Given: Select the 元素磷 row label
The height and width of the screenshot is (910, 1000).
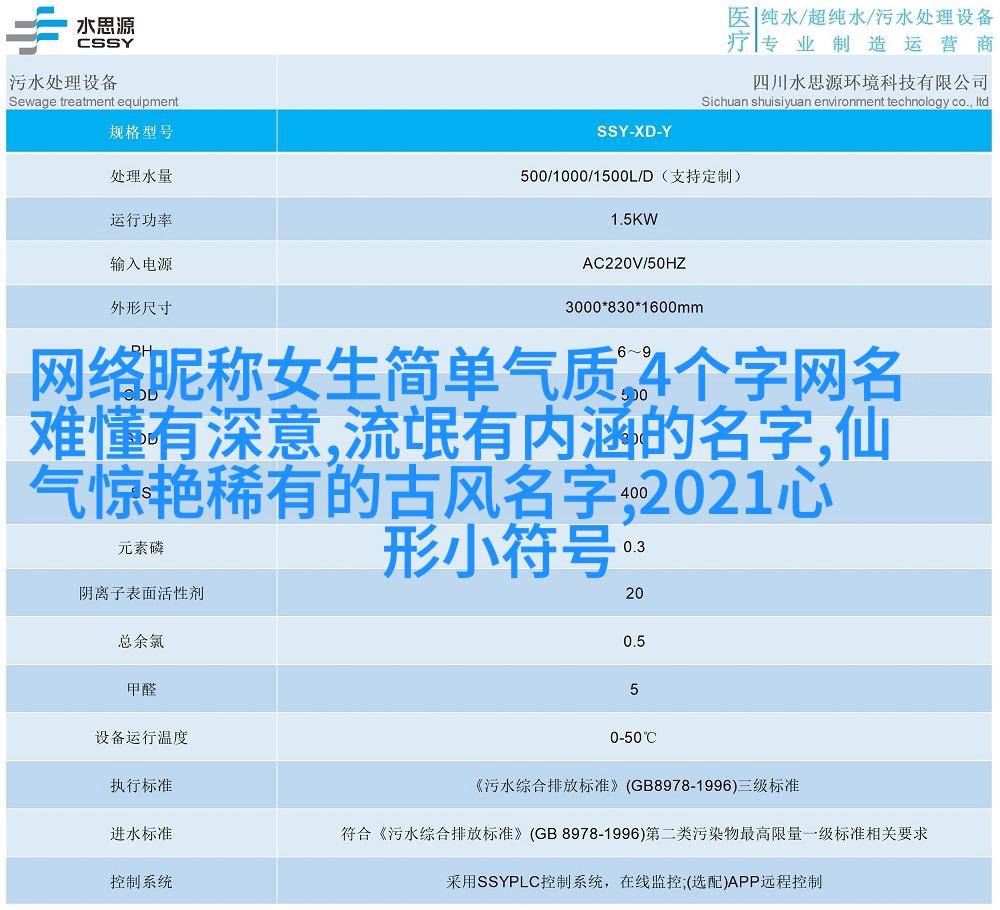Looking at the screenshot, I should tap(141, 548).
